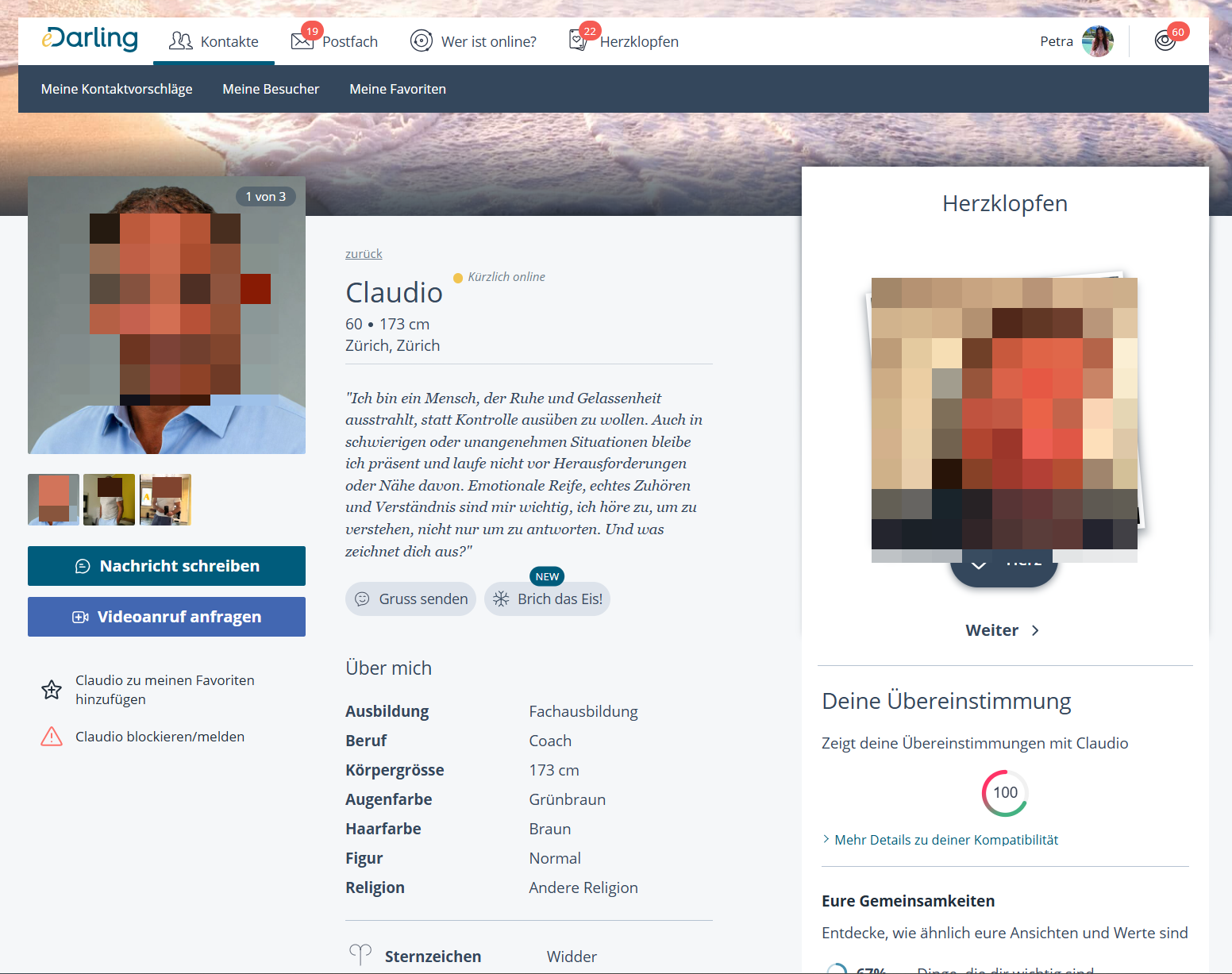
Task: Switch to Meine Favoriten tab
Action: click(x=398, y=89)
